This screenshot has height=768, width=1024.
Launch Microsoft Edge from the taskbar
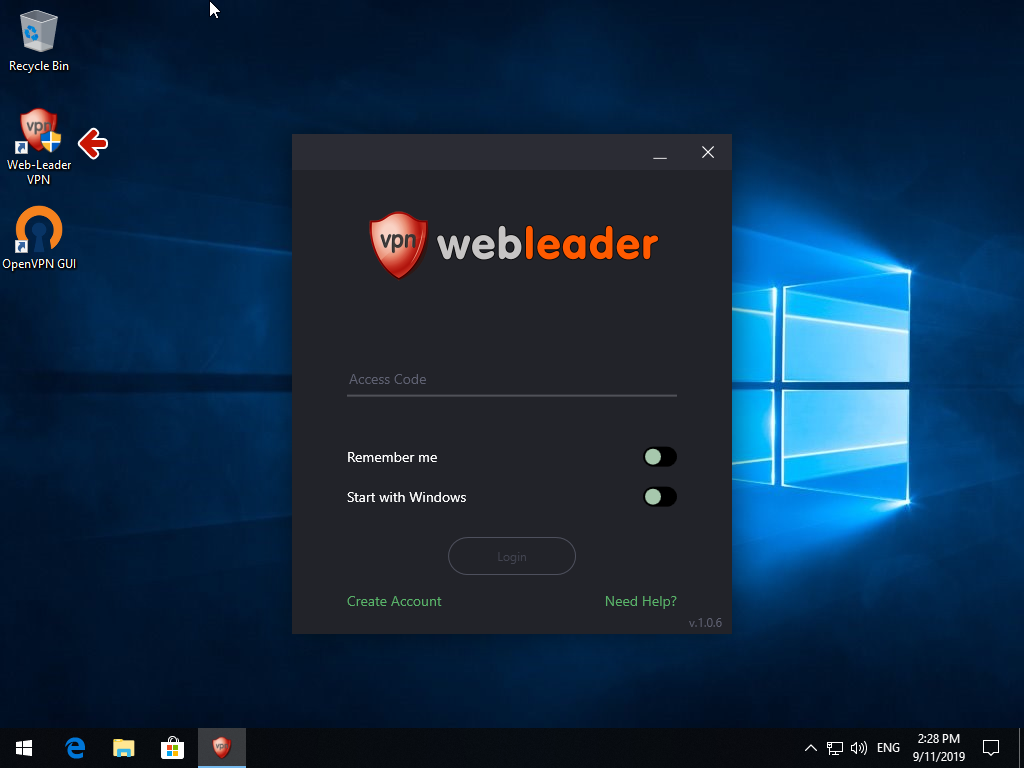[x=75, y=748]
